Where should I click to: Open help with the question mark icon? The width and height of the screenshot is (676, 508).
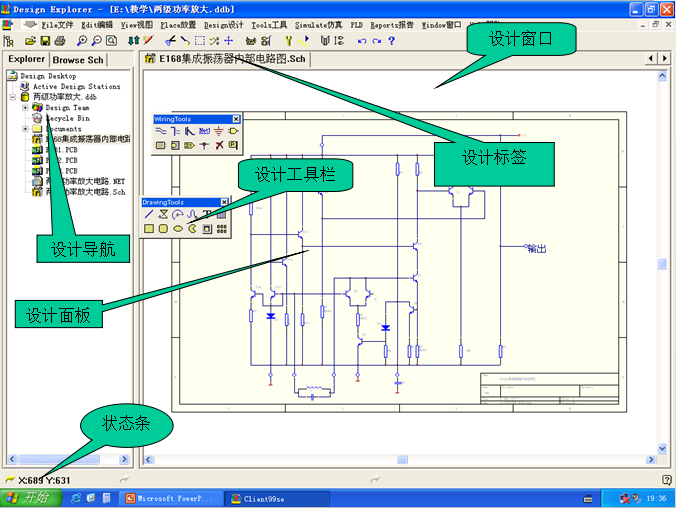coord(391,41)
